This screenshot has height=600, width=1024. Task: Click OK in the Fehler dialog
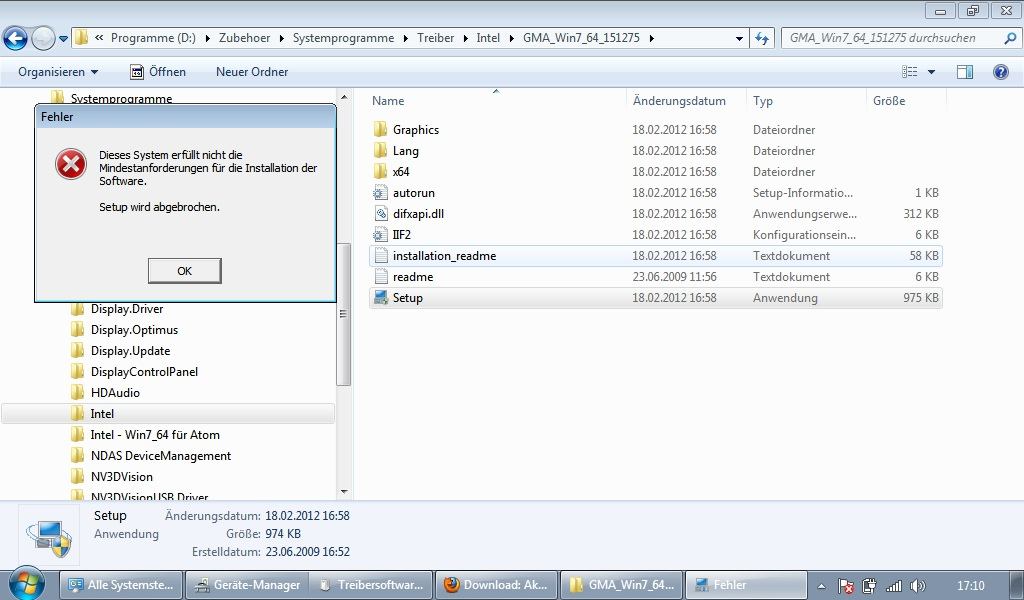185,271
